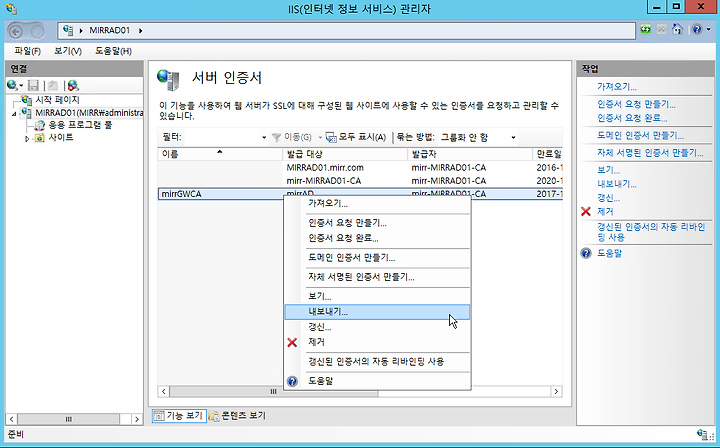Click Import (가져오기...) link in Actions pane
Screen dimensions: 720x448
(x=616, y=87)
